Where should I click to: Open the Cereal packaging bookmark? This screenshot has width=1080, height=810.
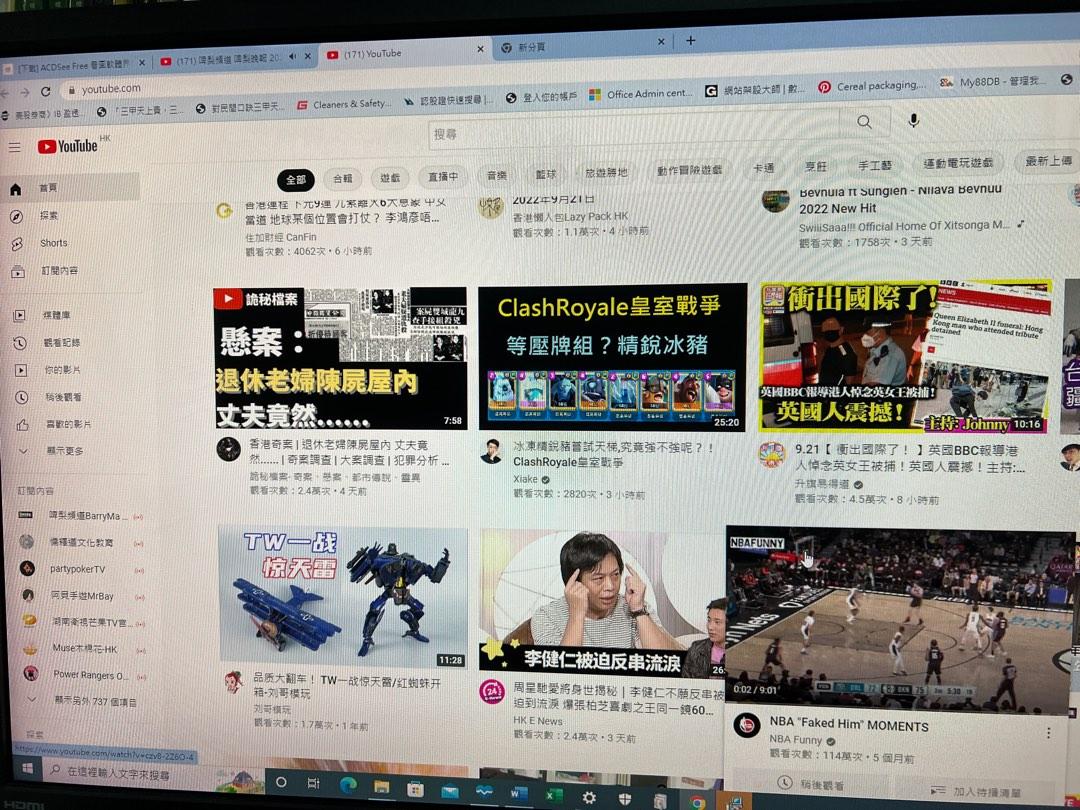pyautogui.click(x=872, y=86)
